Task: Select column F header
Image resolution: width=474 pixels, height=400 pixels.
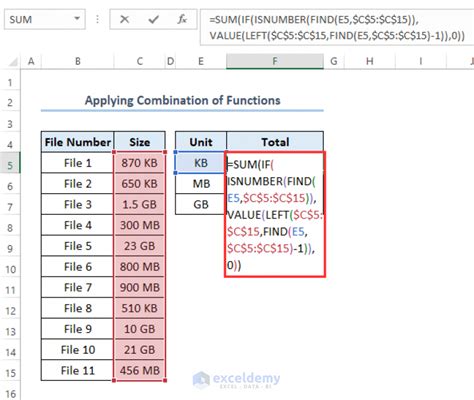Action: (275, 61)
